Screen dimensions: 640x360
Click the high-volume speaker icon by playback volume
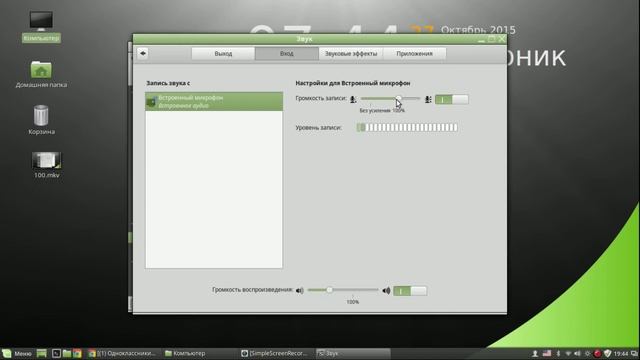pos(386,291)
